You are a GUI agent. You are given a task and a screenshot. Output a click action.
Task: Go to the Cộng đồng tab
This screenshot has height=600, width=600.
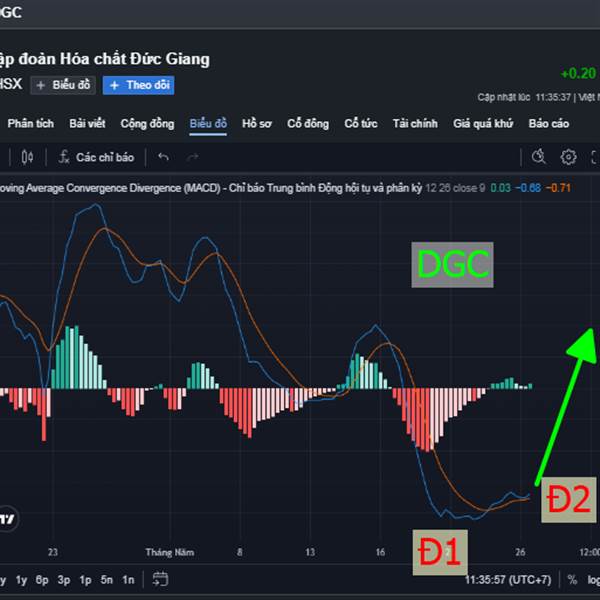(147, 124)
